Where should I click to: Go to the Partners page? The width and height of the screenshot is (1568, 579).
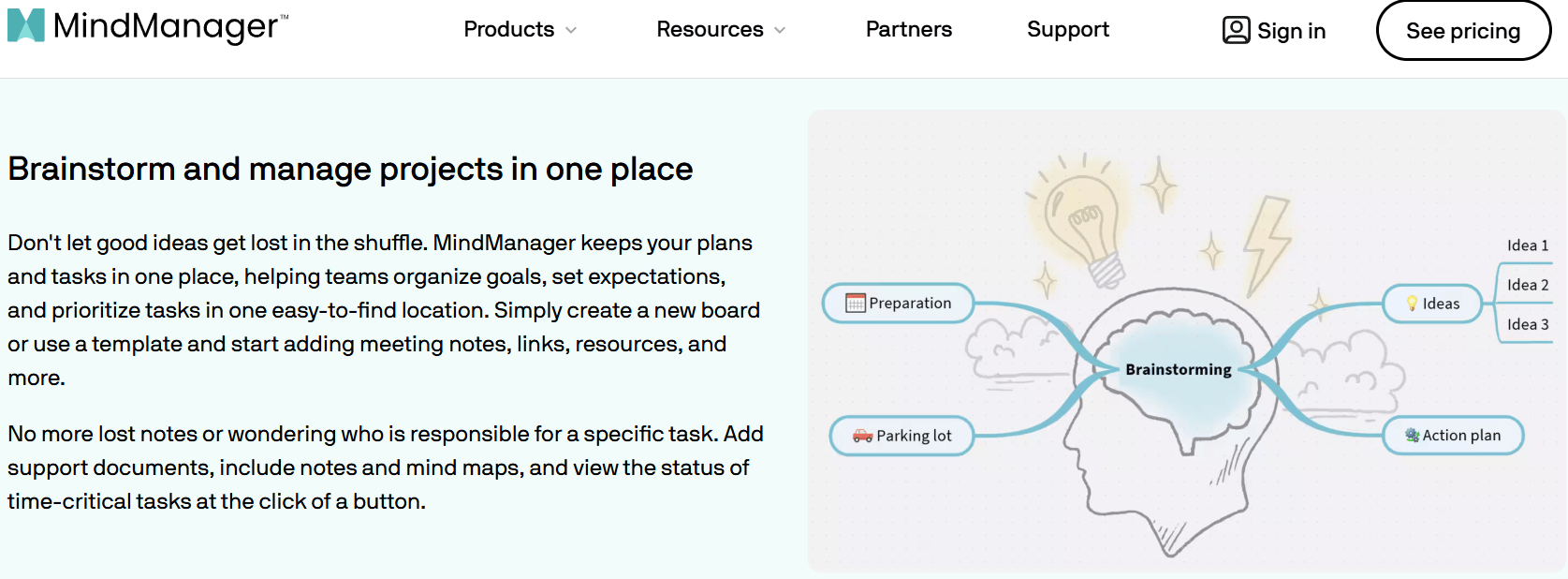908,29
